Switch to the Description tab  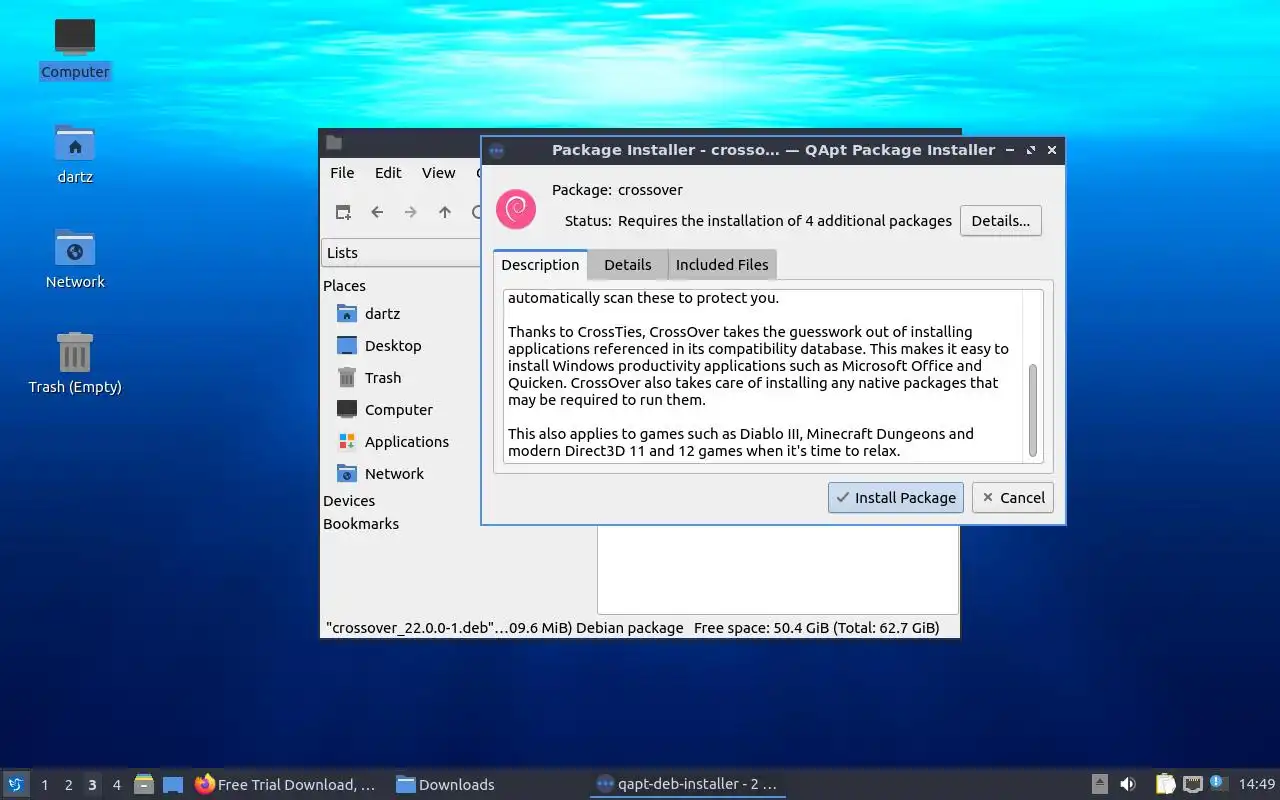540,265
